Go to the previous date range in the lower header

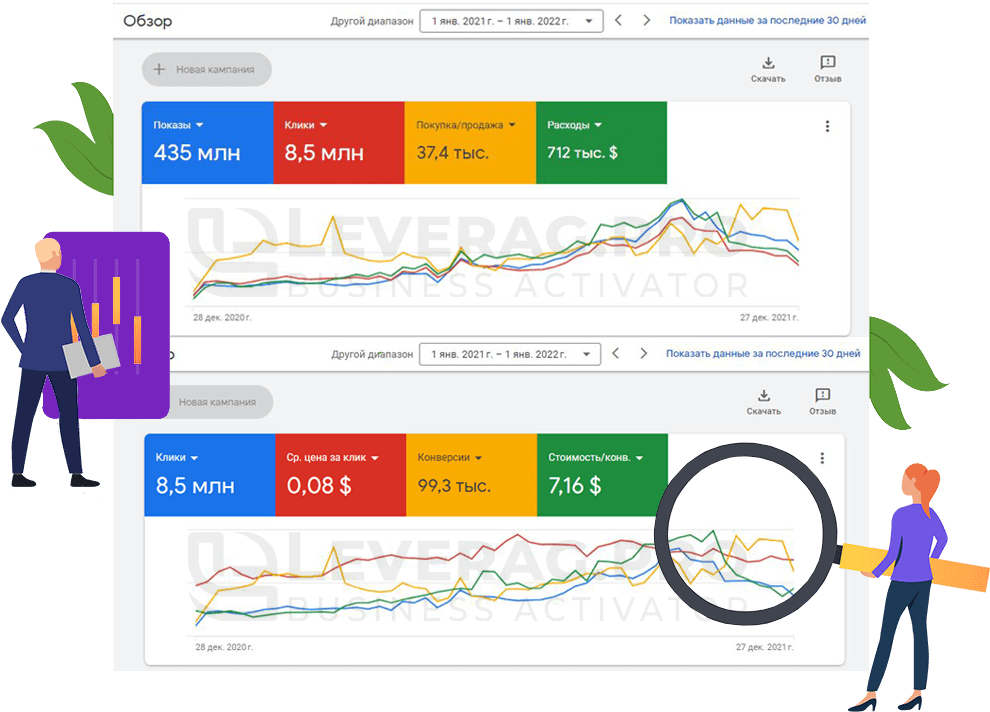(x=616, y=353)
